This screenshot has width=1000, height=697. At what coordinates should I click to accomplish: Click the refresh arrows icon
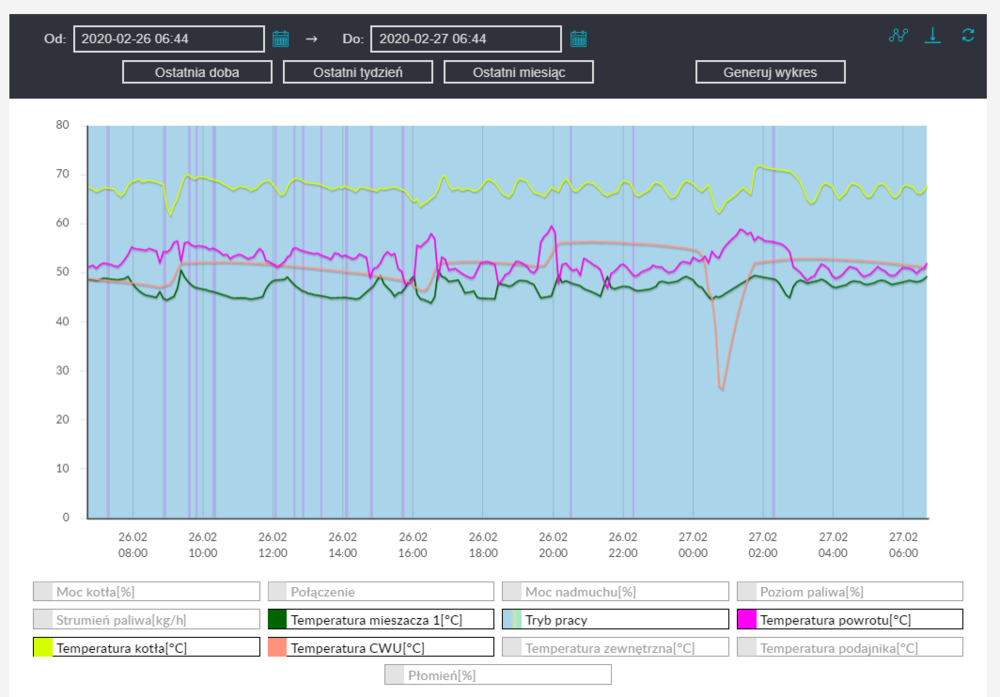pos(967,35)
